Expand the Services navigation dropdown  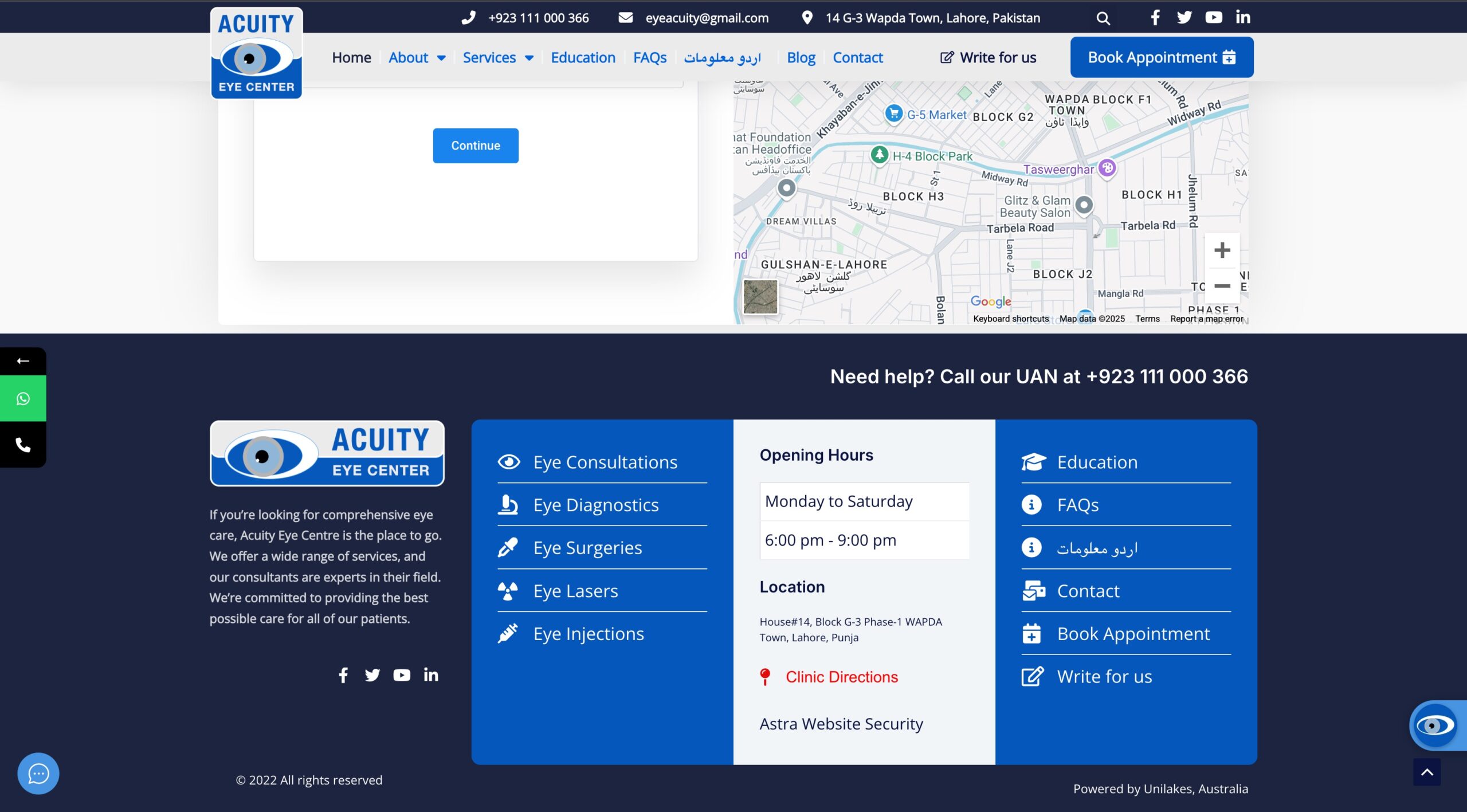[498, 57]
